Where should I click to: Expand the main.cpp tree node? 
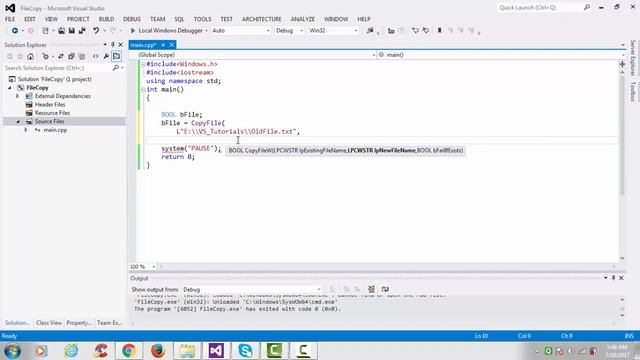(x=26, y=130)
